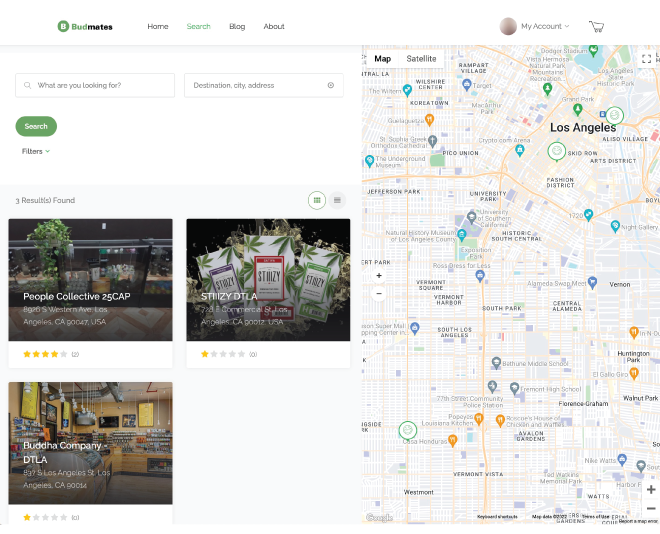Focus the 'What are you looking for?' field

[95, 85]
